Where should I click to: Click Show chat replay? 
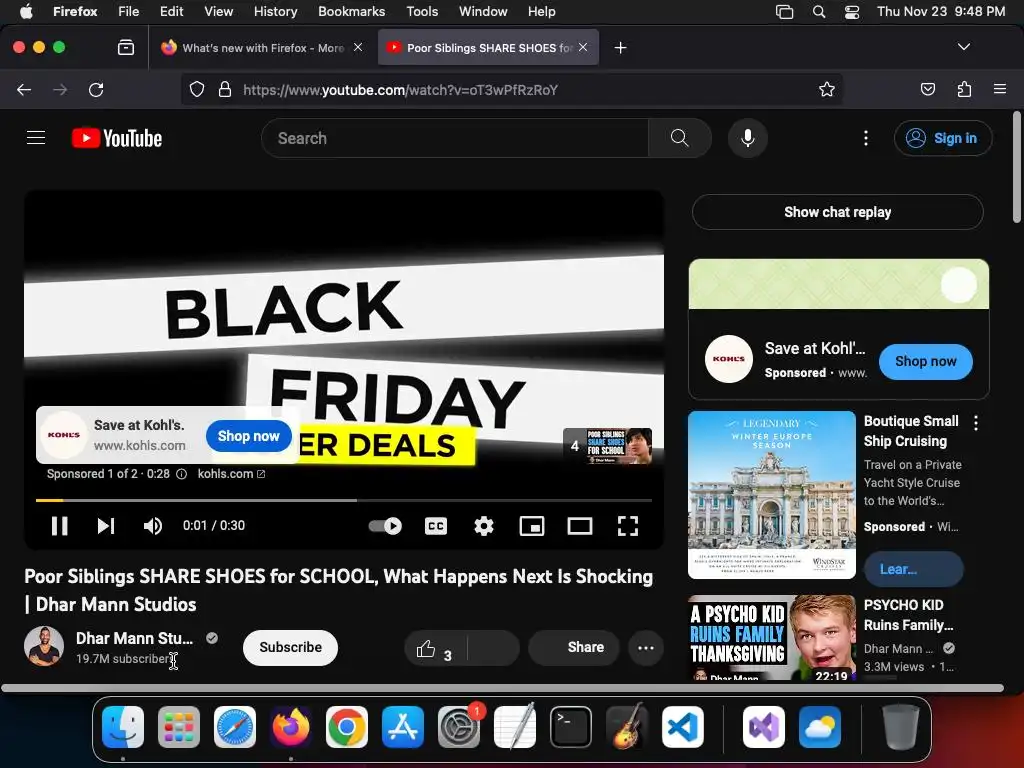click(837, 212)
